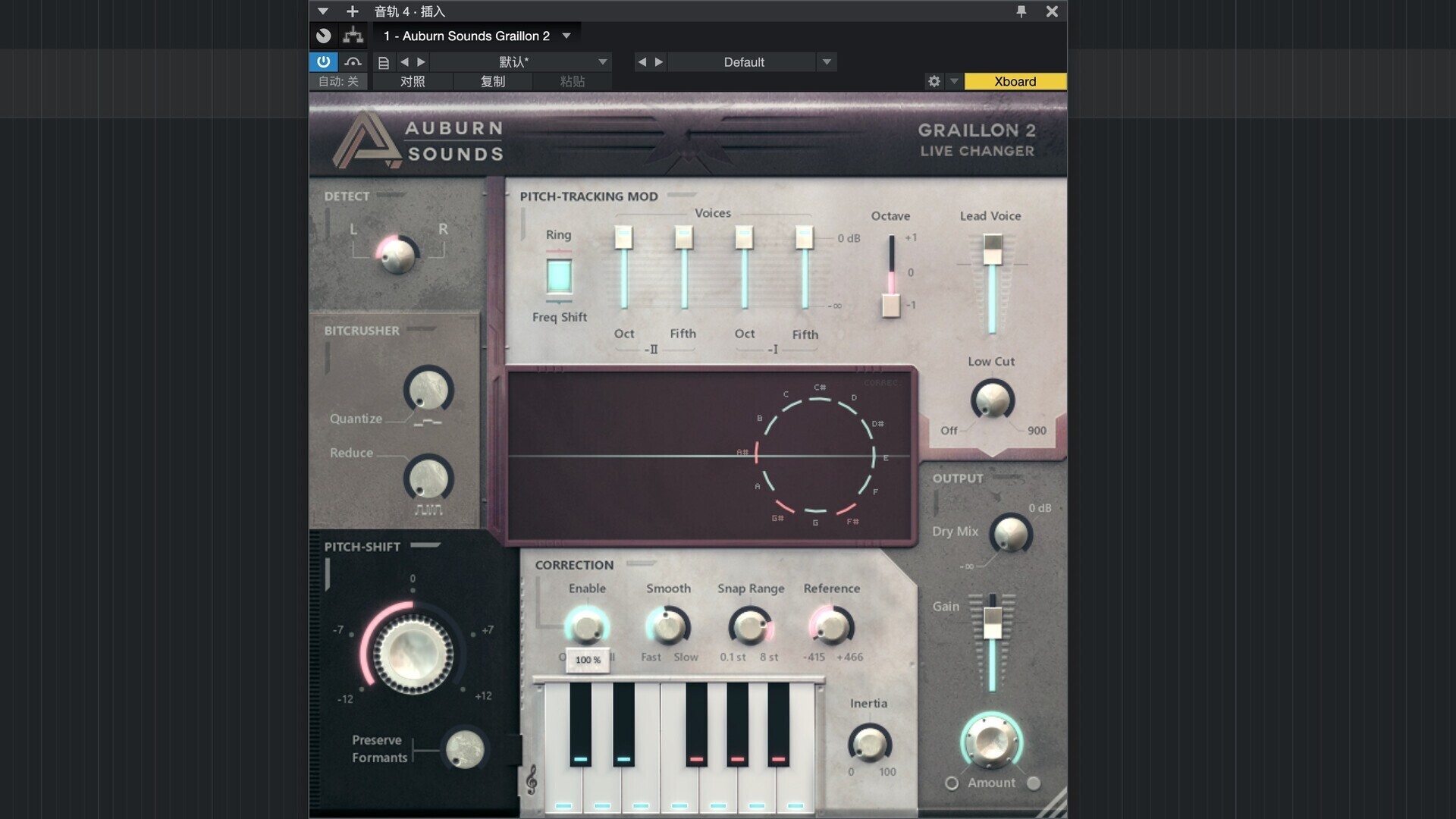This screenshot has height=819, width=1456.
Task: Click the BITCRUSHER section header
Action: pyautogui.click(x=362, y=331)
